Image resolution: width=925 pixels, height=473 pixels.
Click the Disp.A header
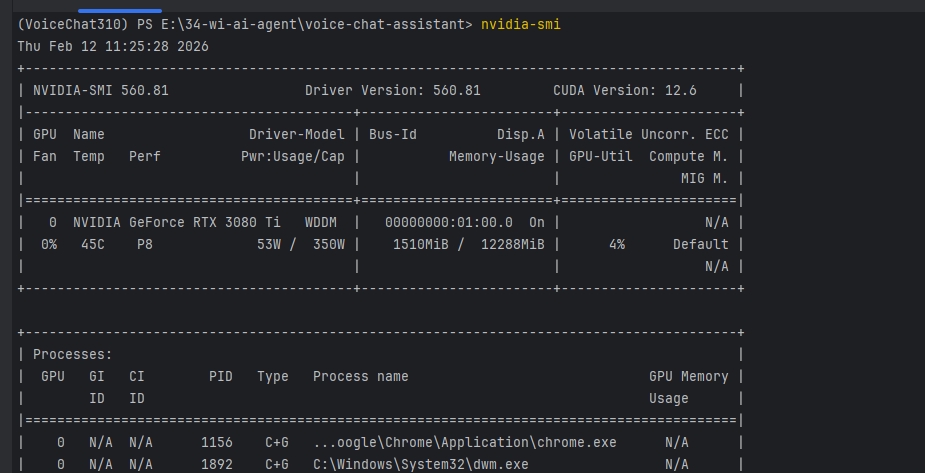521,134
